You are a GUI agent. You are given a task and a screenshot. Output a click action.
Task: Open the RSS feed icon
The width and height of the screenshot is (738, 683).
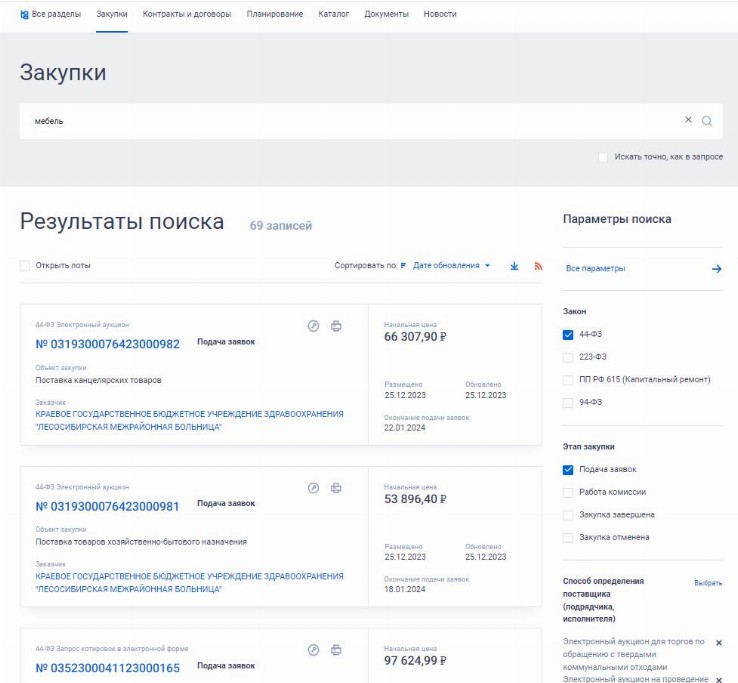pos(538,266)
